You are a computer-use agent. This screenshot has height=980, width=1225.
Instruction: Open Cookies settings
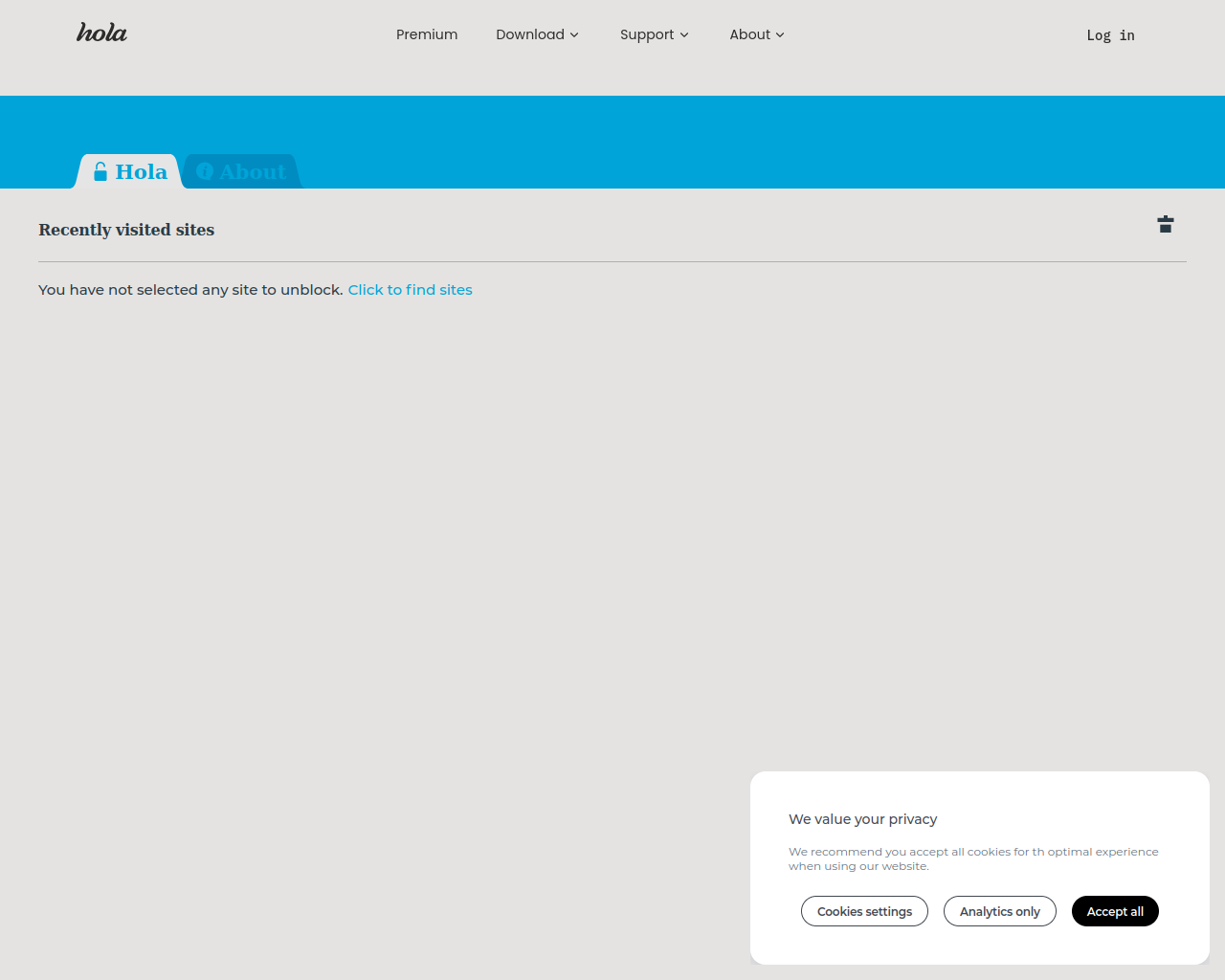(x=864, y=911)
